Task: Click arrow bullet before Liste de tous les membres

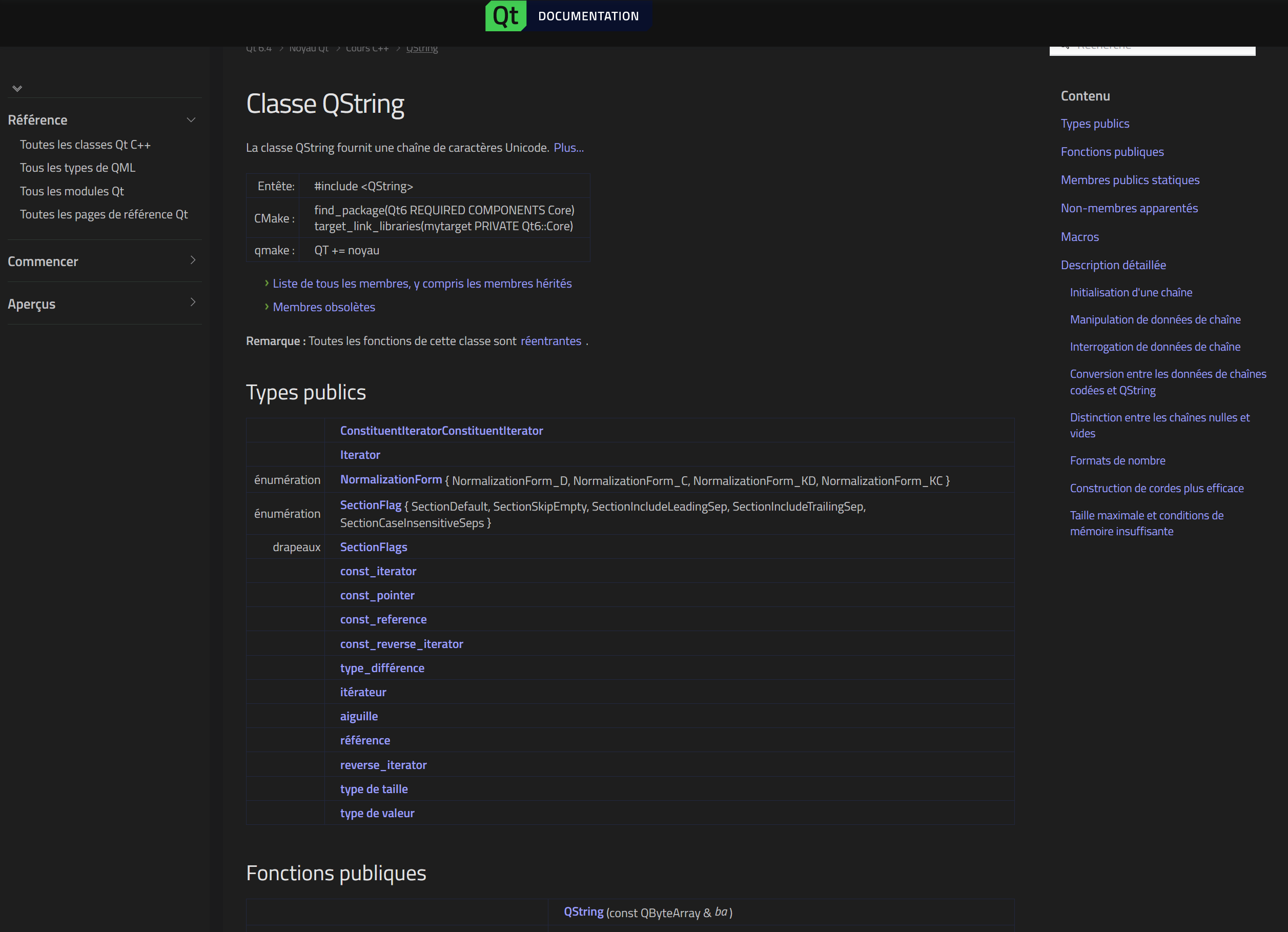Action: coord(267,283)
